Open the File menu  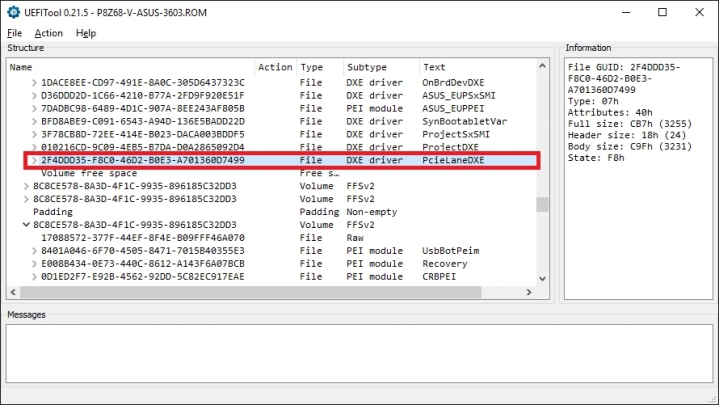pos(14,33)
